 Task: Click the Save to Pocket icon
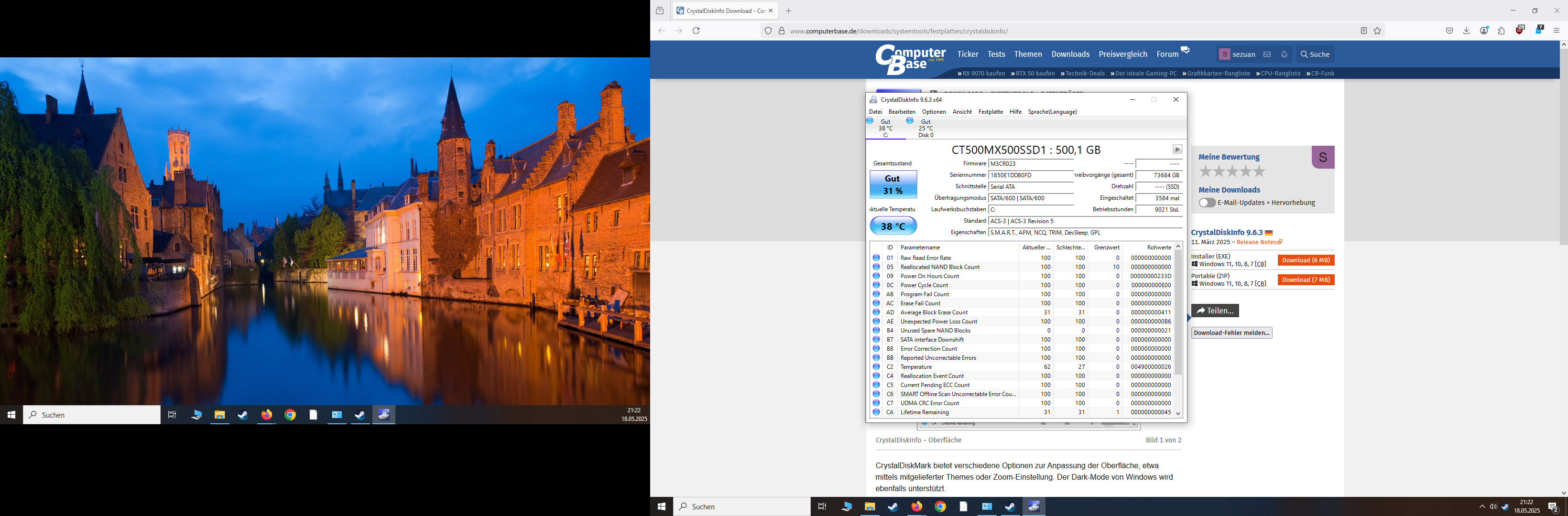click(1449, 31)
